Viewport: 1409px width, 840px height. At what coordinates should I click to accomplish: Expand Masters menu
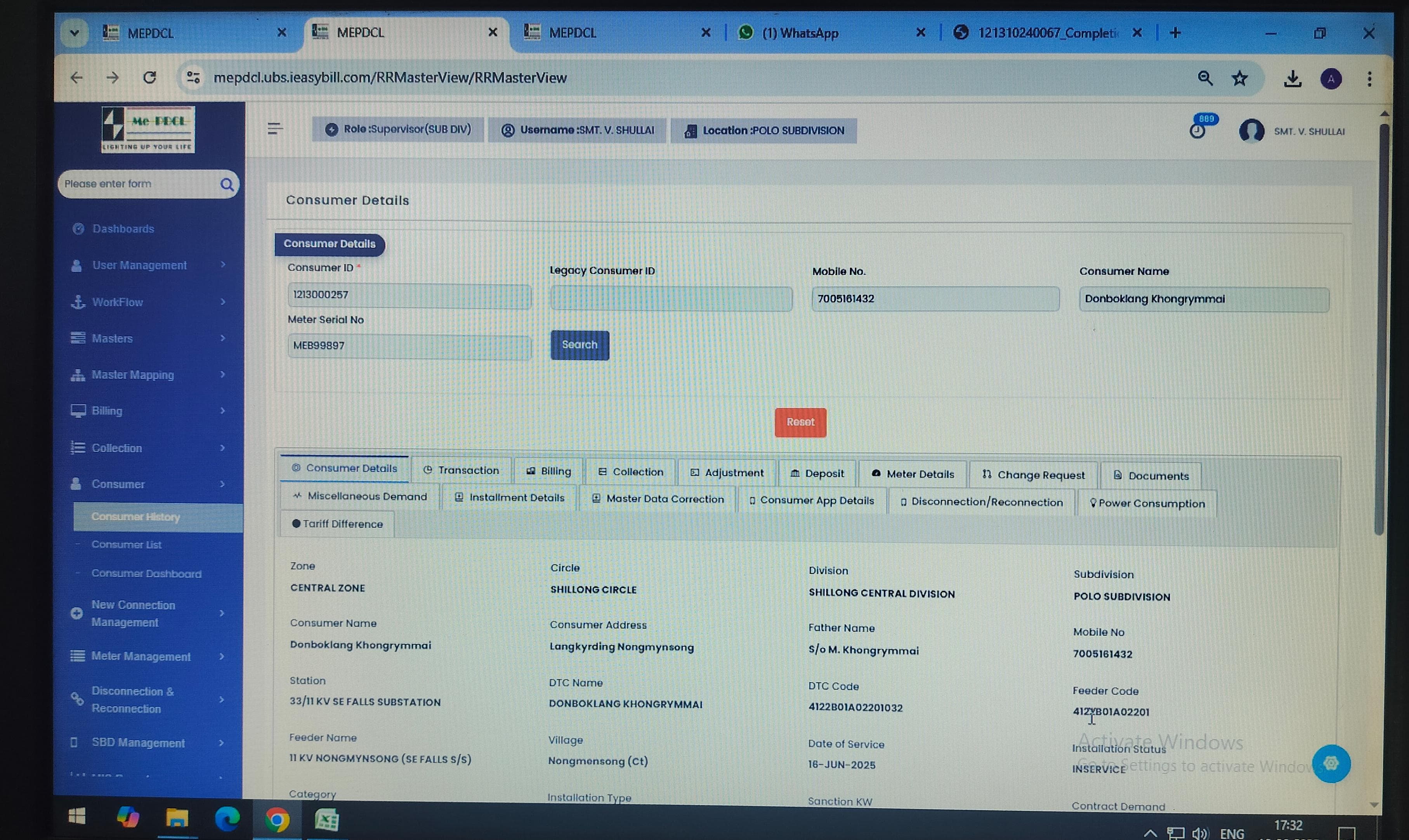[x=149, y=338]
